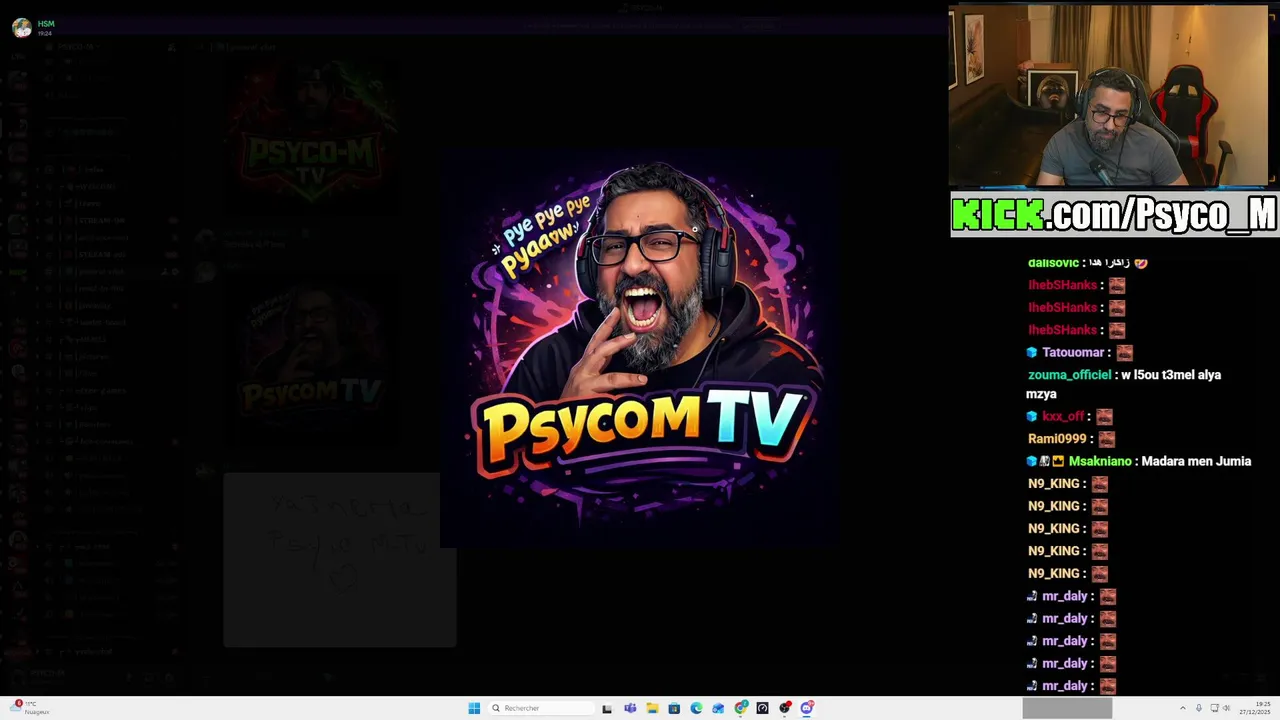Screen dimensions: 1280x720
Task: Switch to Discord in the taskbar
Action: (807, 708)
